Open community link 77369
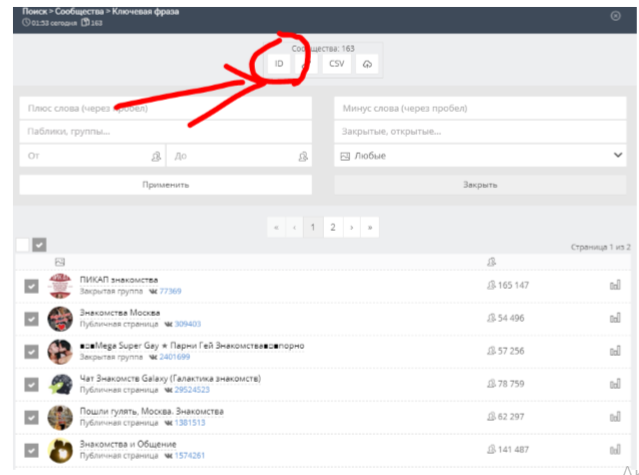 170,292
